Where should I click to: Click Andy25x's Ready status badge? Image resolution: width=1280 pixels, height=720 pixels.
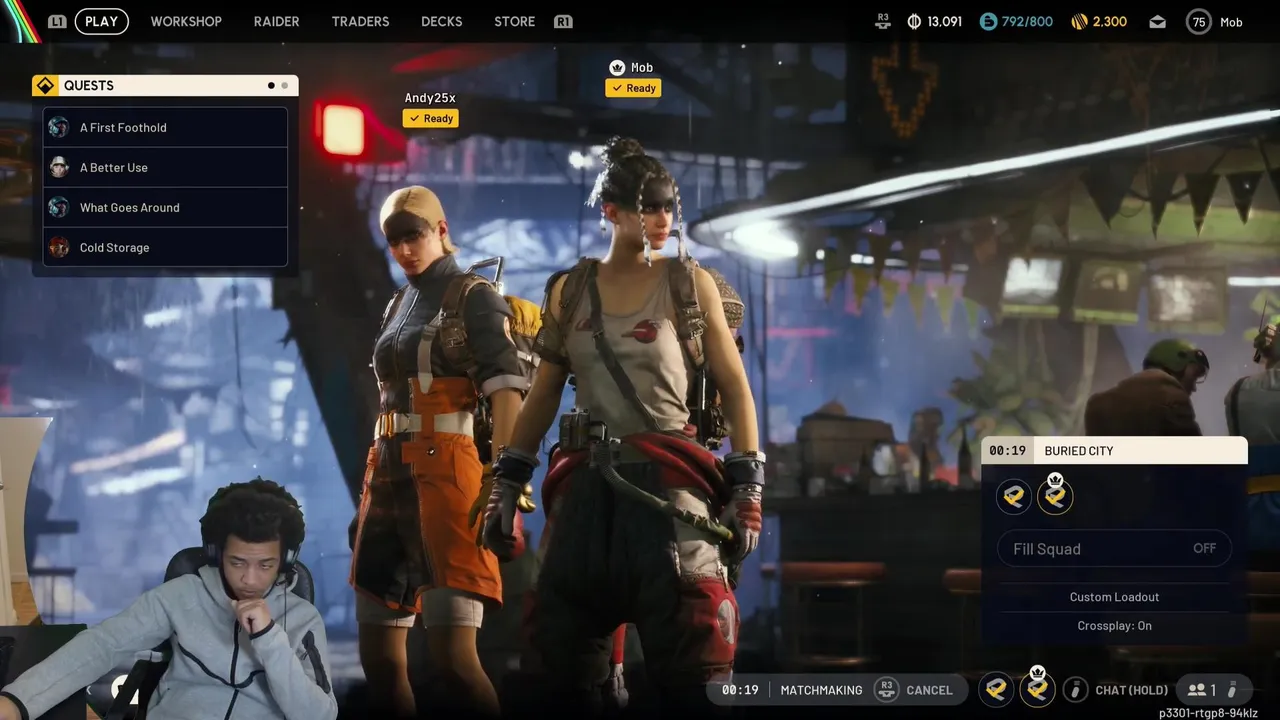click(x=430, y=118)
